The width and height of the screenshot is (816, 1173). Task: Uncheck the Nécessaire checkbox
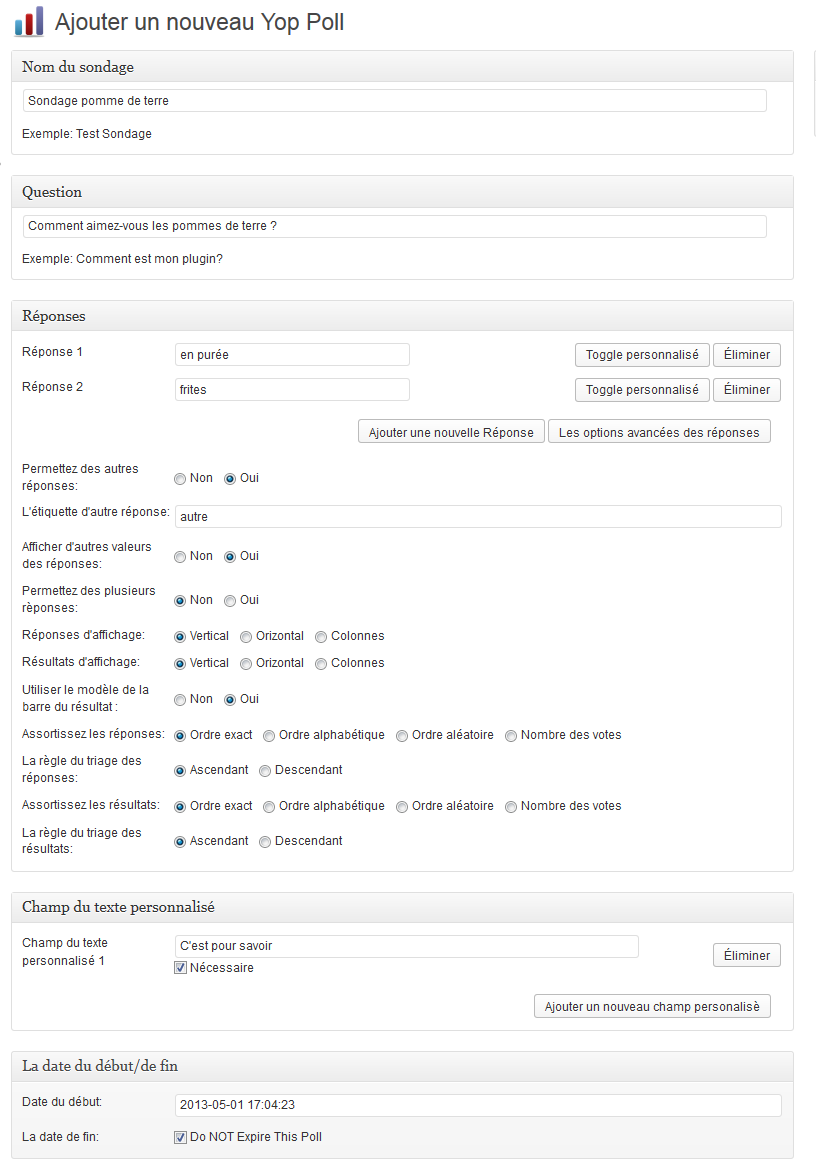click(x=180, y=967)
